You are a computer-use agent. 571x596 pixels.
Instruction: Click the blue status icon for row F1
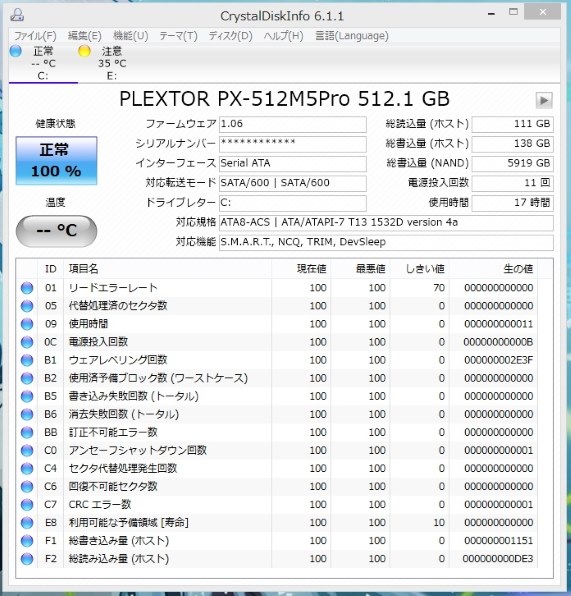coord(27,541)
